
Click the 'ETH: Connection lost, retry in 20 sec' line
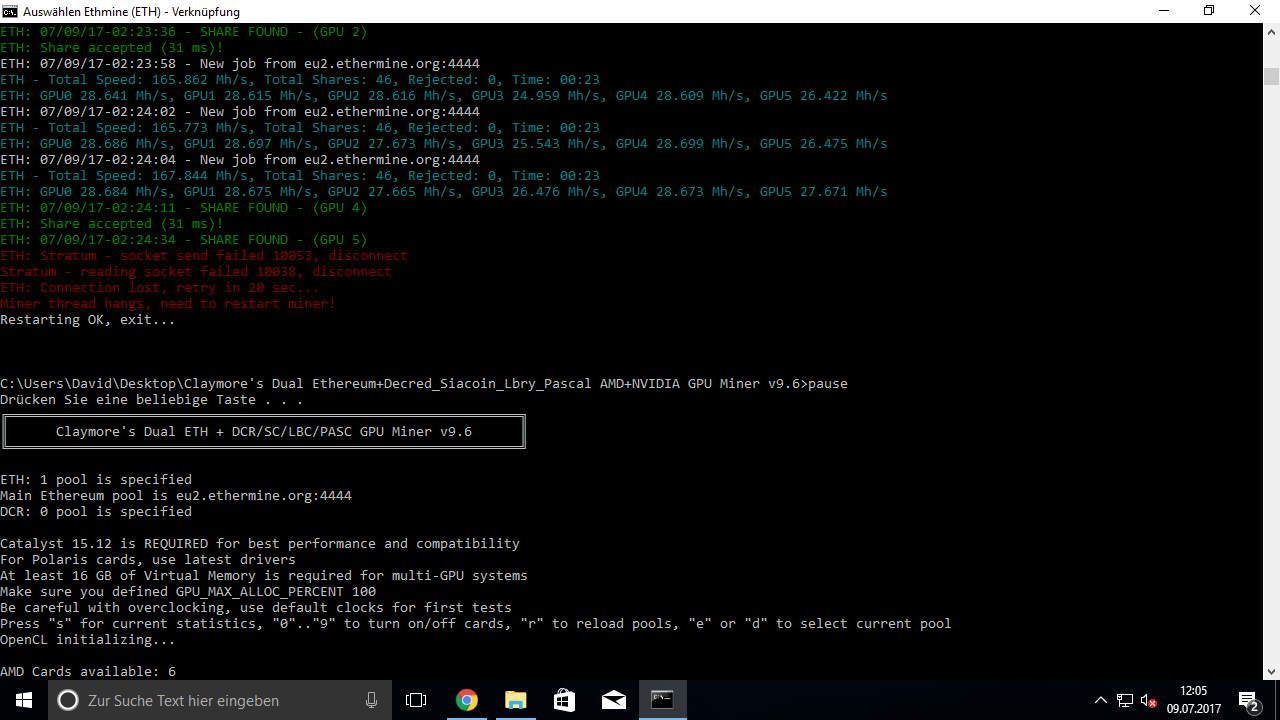(x=160, y=288)
